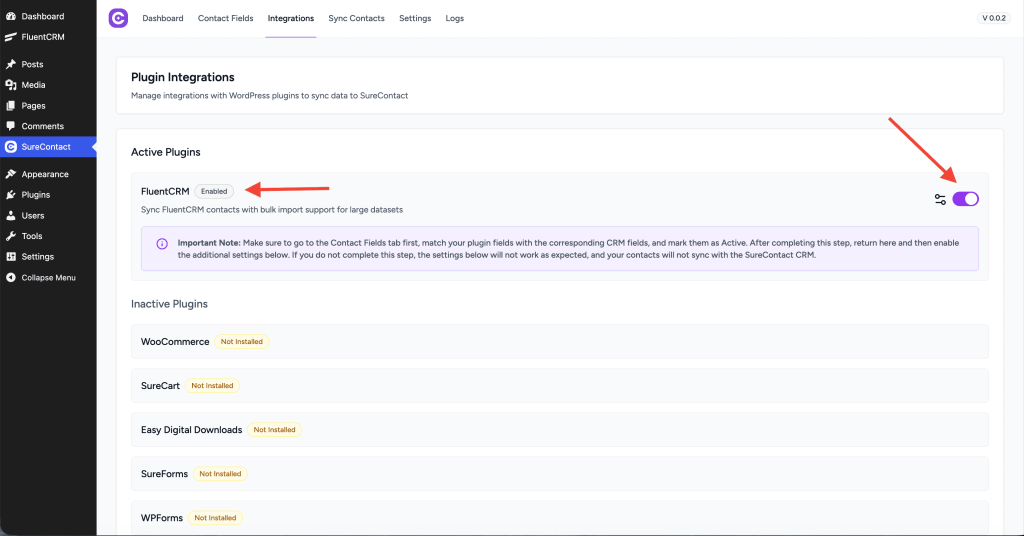
Task: Open Posts from the pin icon
Action: coord(11,64)
